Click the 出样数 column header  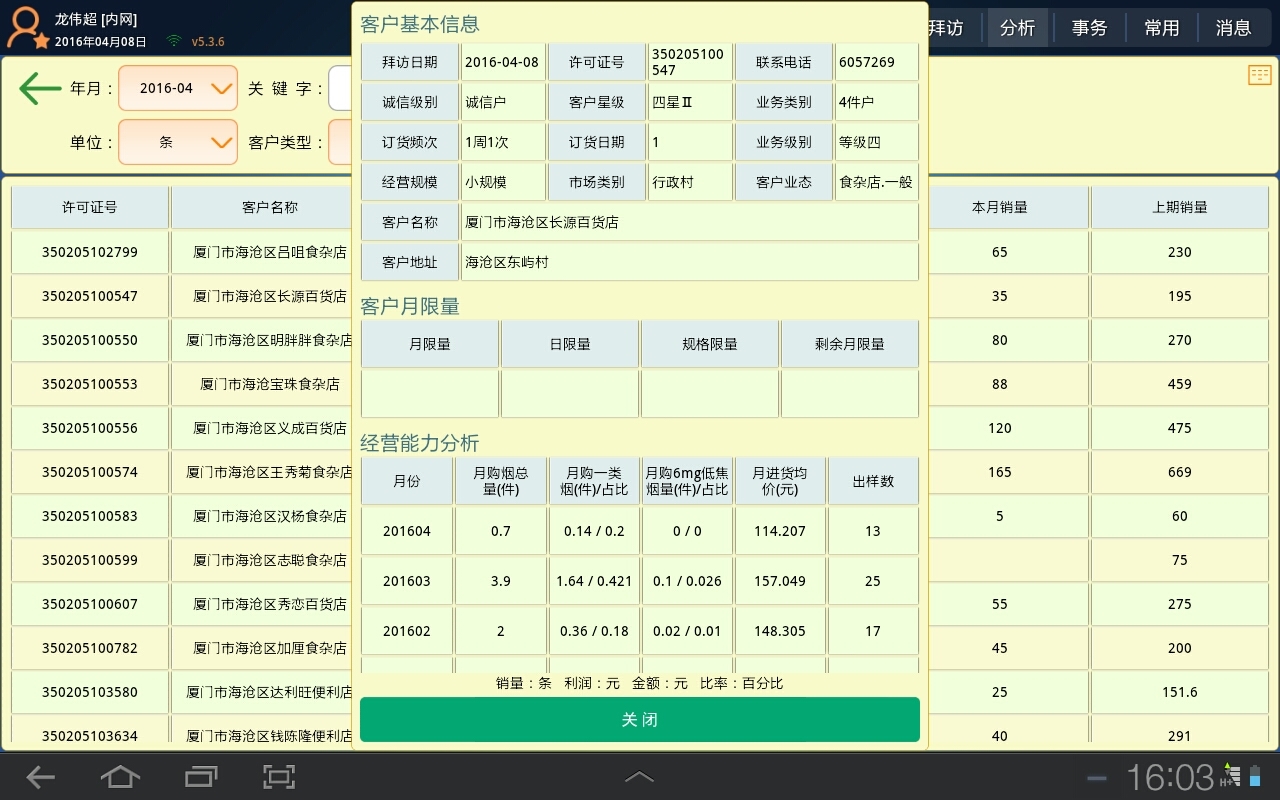pyautogui.click(x=873, y=481)
